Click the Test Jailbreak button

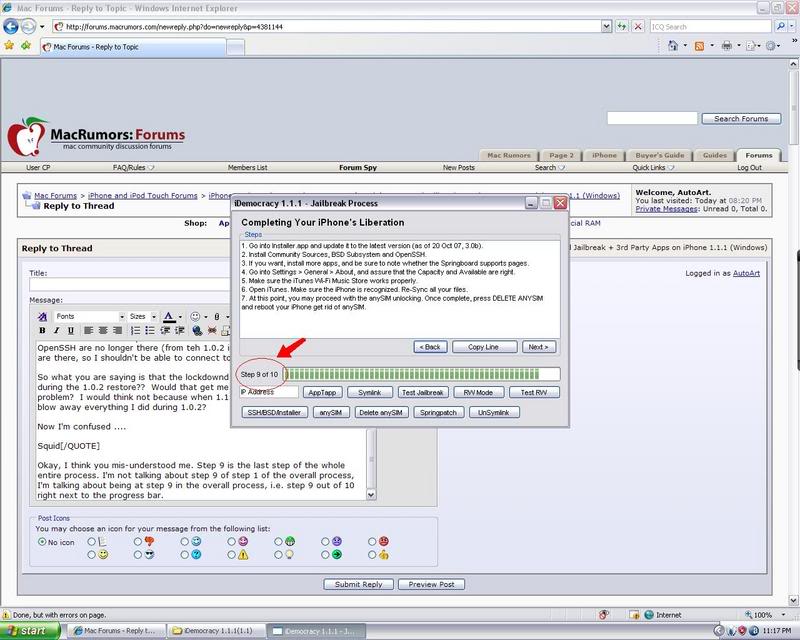[422, 392]
